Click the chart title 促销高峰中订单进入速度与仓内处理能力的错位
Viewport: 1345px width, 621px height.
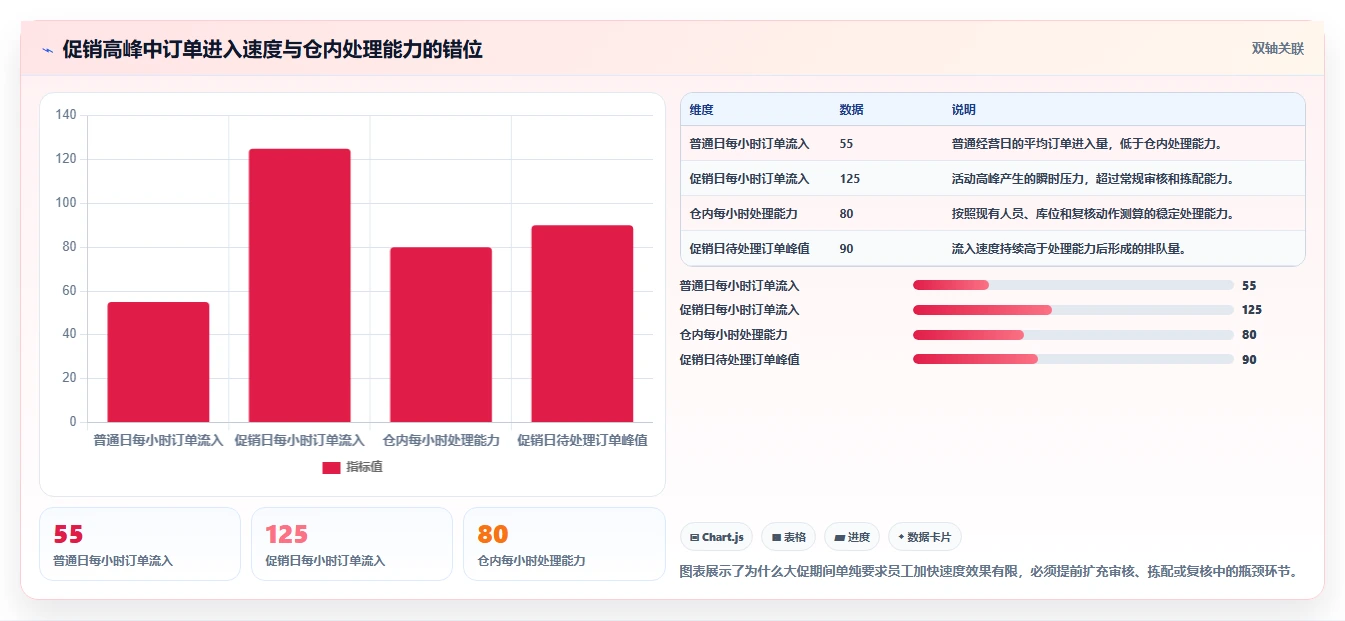pyautogui.click(x=272, y=50)
